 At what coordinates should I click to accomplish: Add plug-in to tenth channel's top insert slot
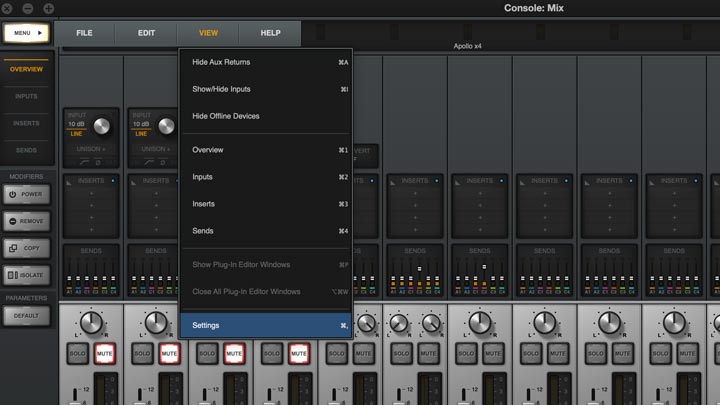674,193
